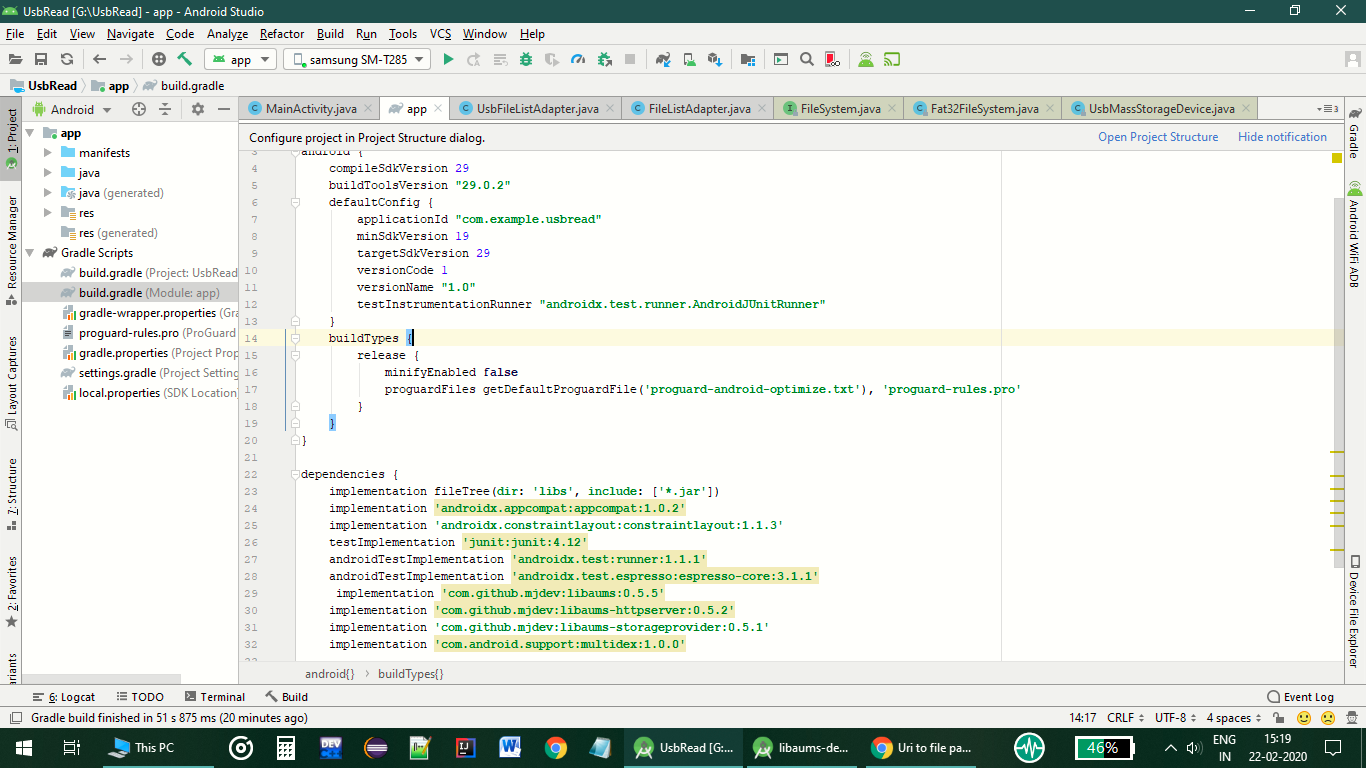Open the SDK Manager icon

[716, 59]
